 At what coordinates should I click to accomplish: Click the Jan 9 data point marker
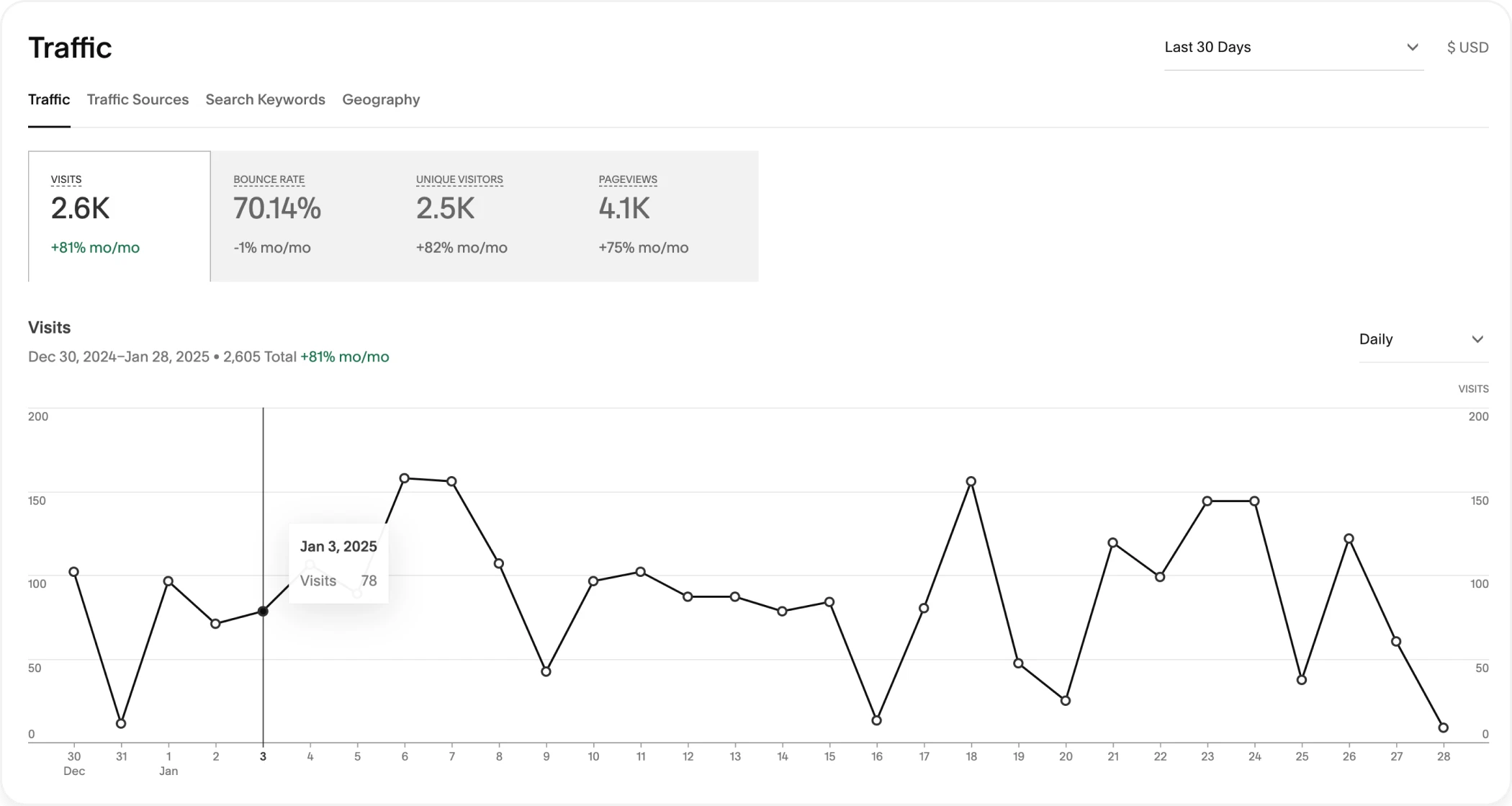point(546,671)
